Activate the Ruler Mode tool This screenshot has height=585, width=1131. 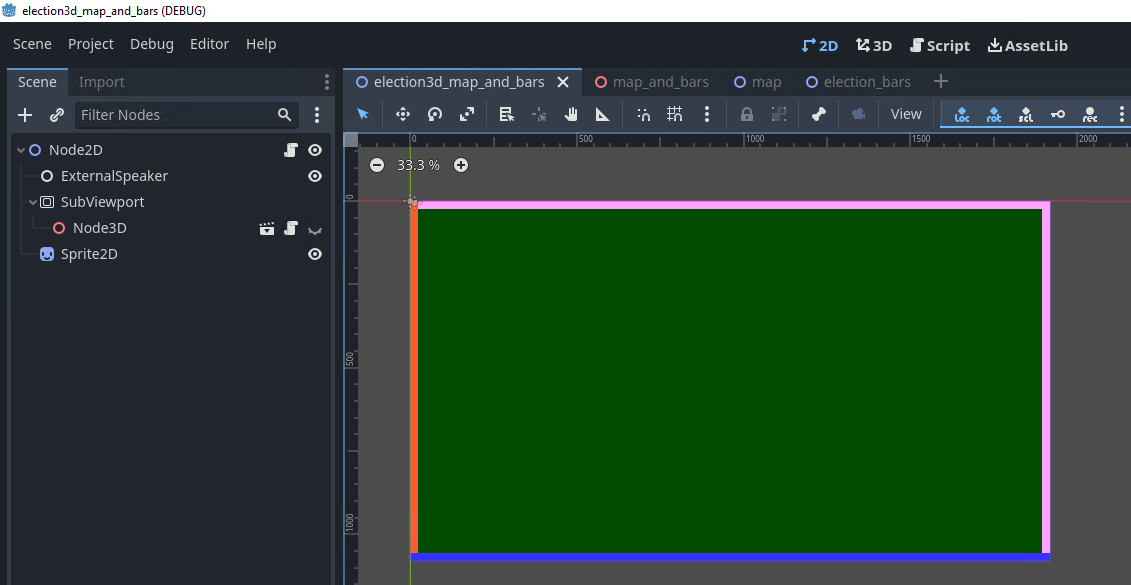(x=602, y=114)
